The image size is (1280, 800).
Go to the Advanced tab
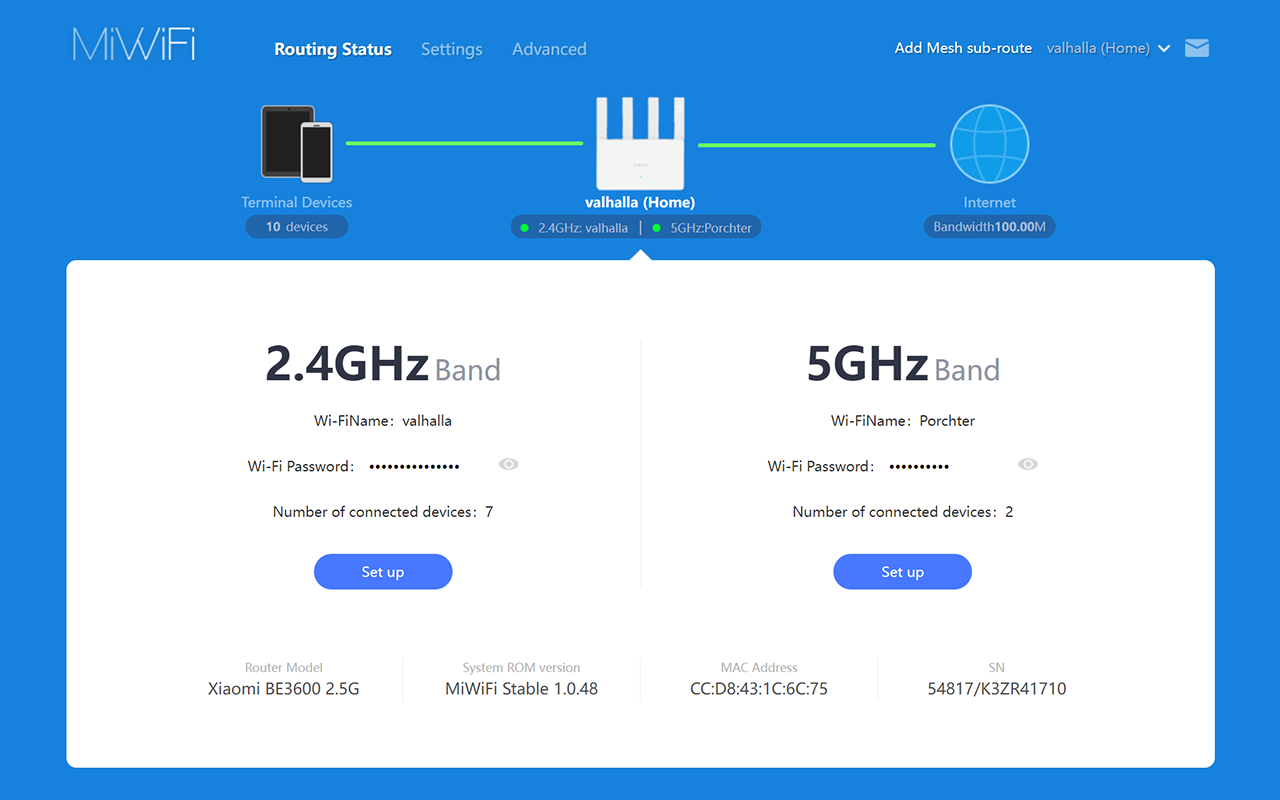[x=549, y=49]
